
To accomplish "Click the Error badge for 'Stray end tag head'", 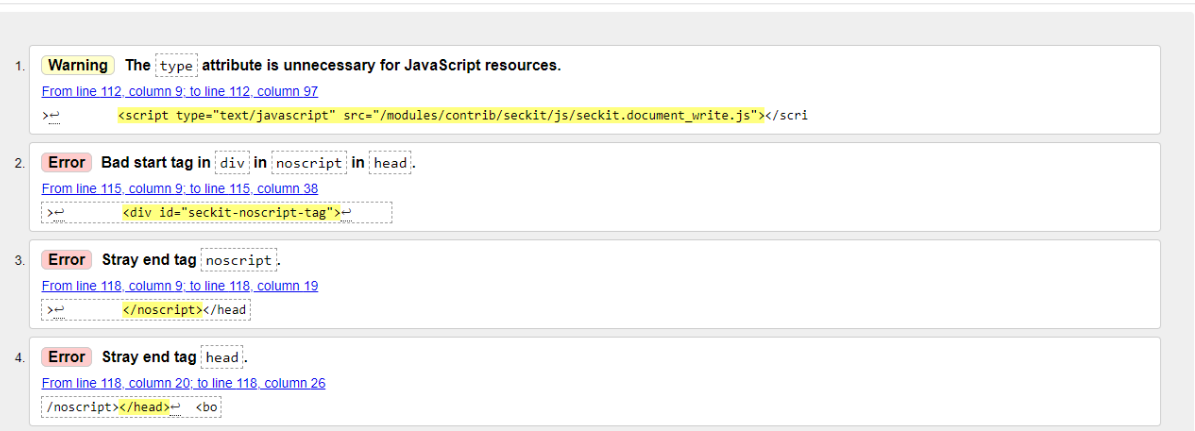I will tap(67, 357).
